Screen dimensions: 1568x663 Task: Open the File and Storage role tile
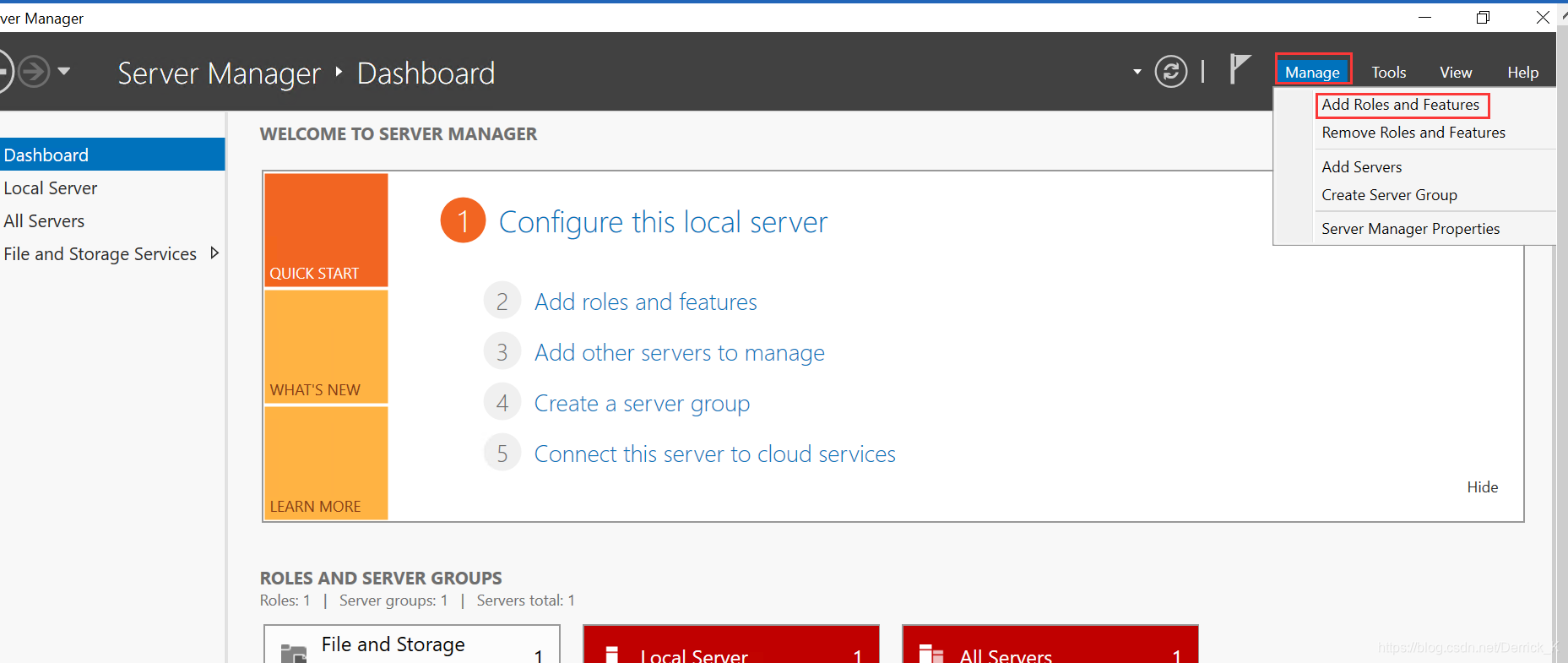coord(412,644)
